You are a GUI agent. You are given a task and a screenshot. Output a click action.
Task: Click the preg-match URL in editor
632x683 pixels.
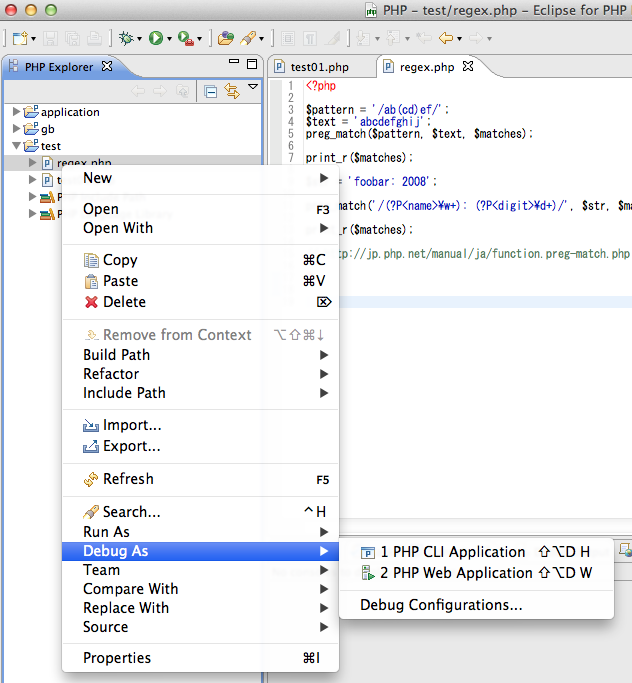click(x=484, y=254)
